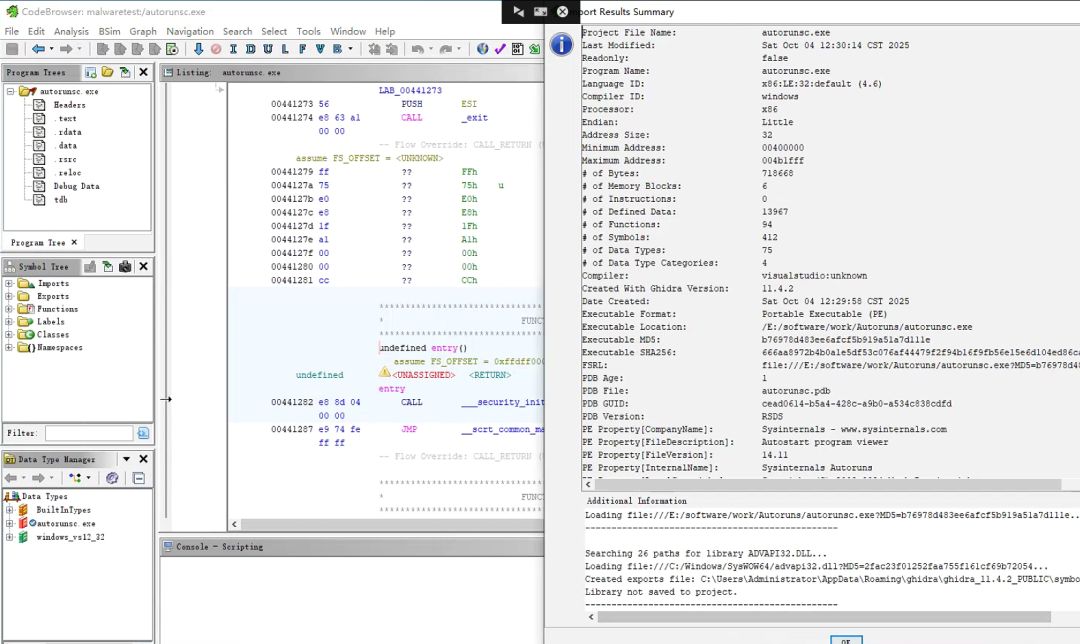Click the filter options icon in Symbol Tree
This screenshot has width=1080, height=644.
[143, 433]
